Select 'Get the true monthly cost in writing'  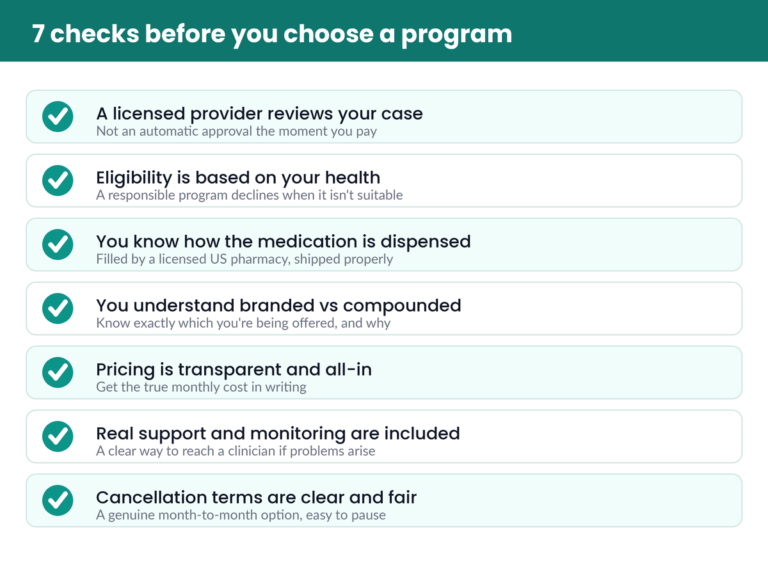click(201, 387)
